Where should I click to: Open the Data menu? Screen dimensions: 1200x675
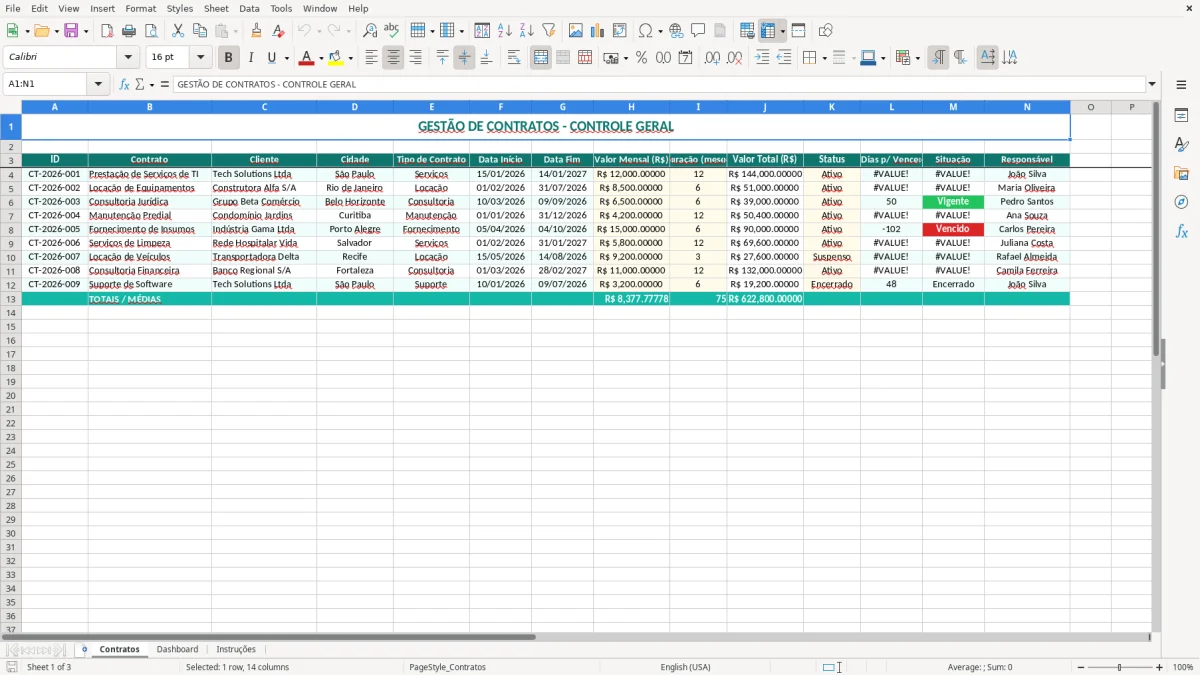pyautogui.click(x=249, y=8)
